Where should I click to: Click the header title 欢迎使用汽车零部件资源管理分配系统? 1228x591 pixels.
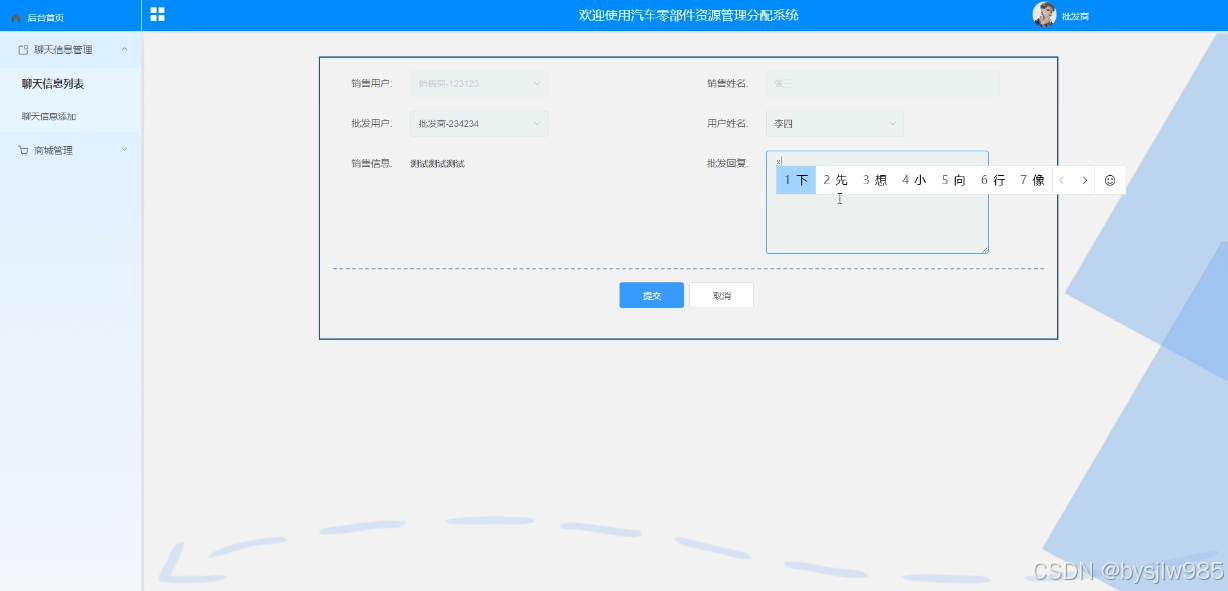pos(689,15)
